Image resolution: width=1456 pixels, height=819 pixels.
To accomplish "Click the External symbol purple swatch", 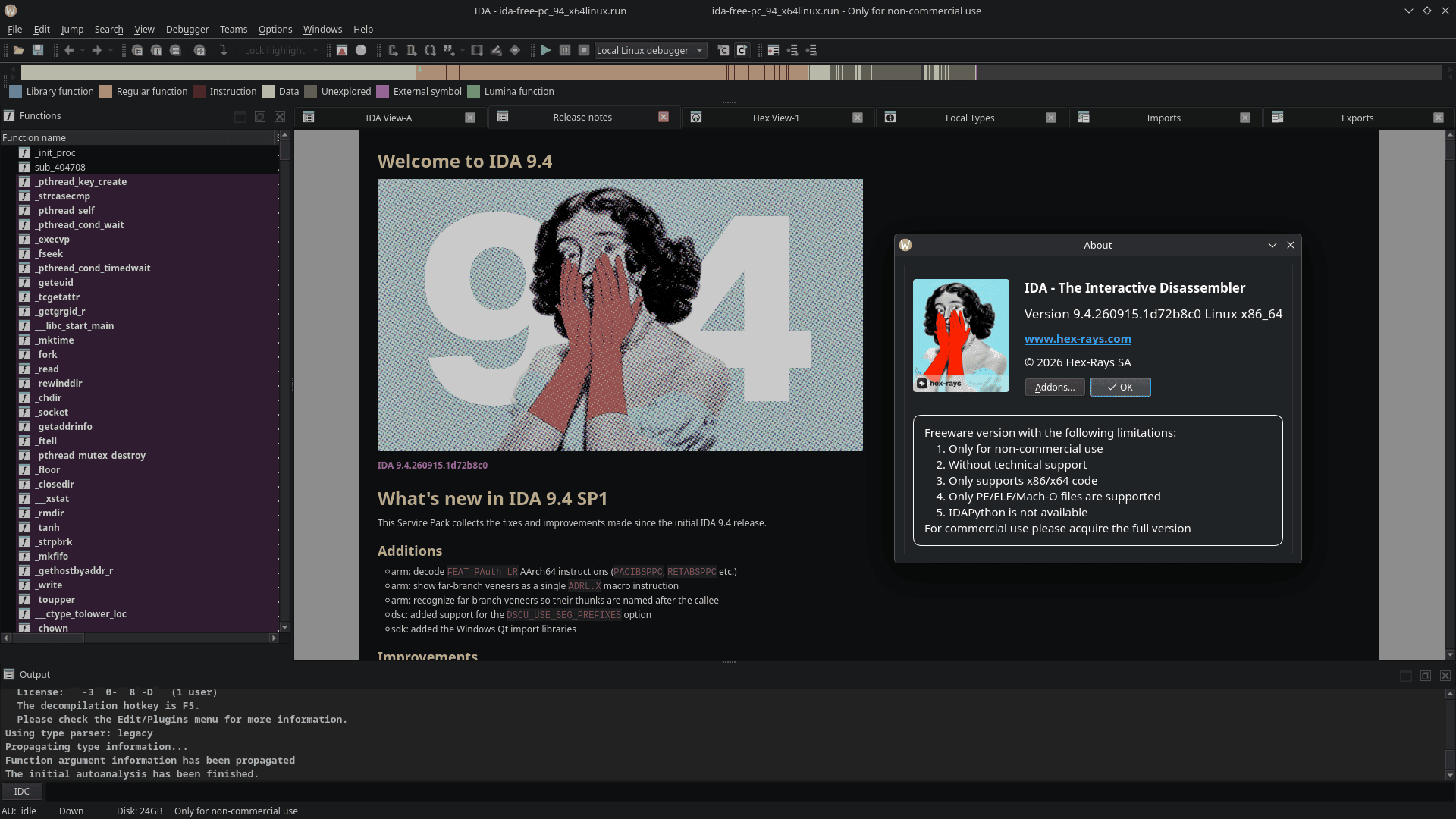I will pos(383,91).
